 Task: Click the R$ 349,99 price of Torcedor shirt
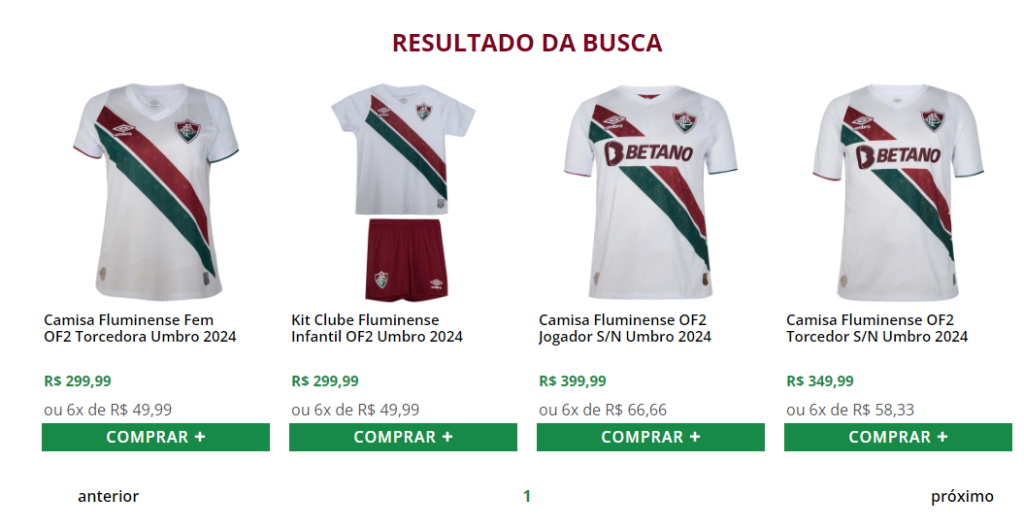click(820, 381)
